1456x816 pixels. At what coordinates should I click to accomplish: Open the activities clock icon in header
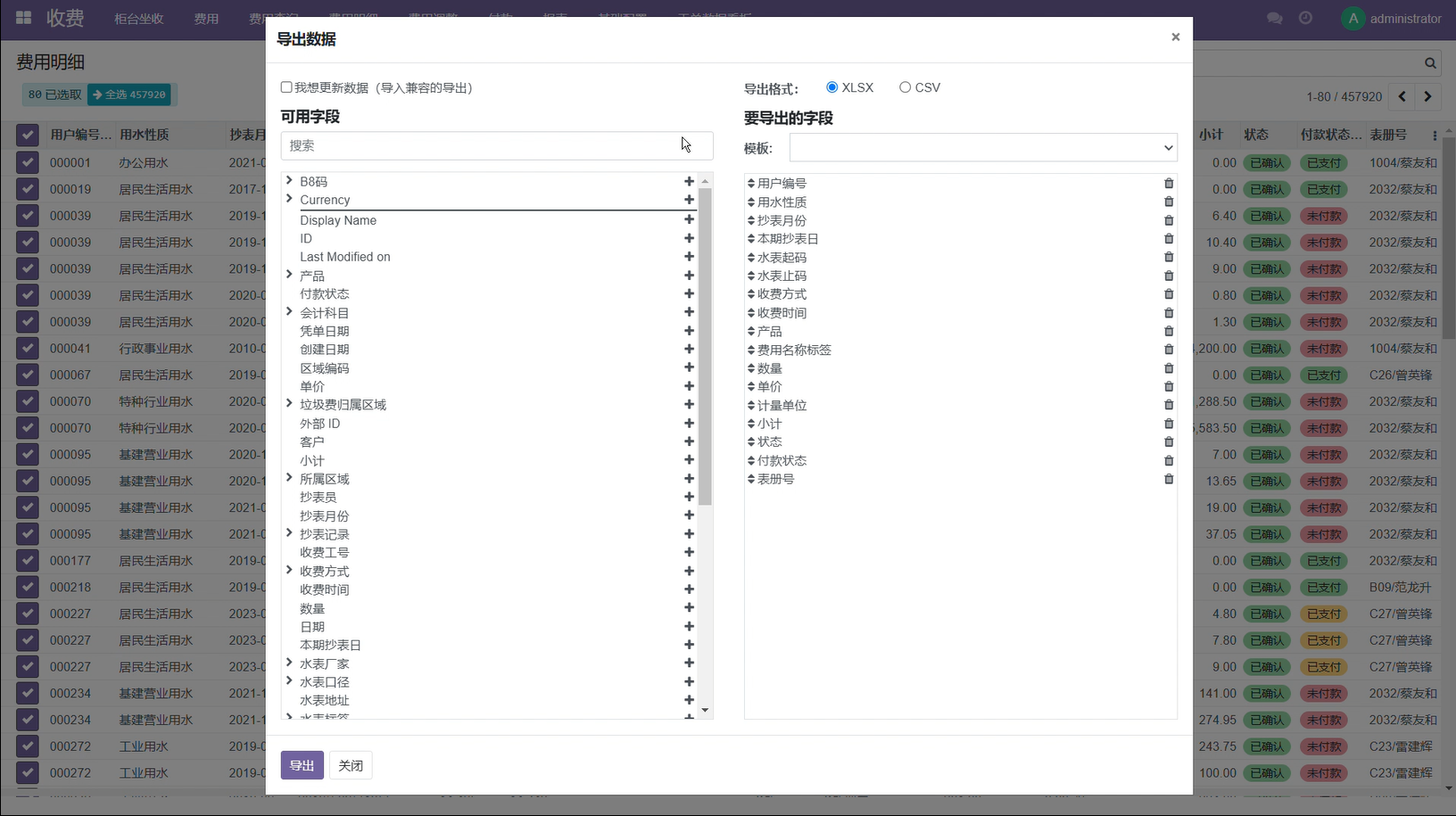point(1305,18)
